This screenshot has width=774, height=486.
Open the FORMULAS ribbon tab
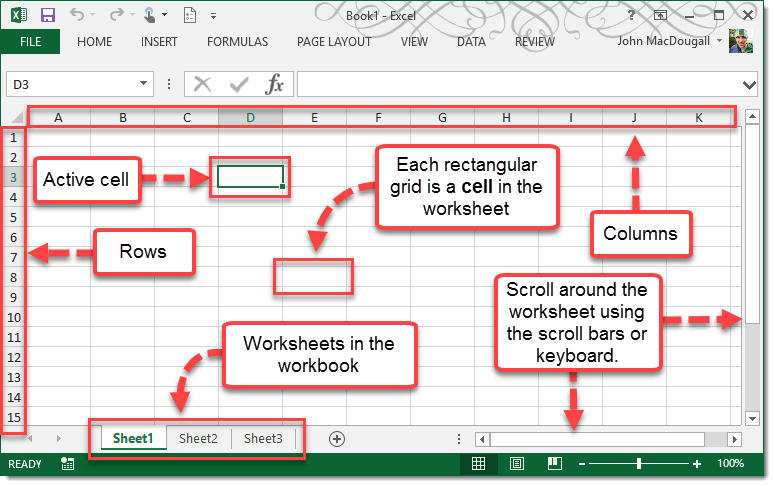point(237,42)
